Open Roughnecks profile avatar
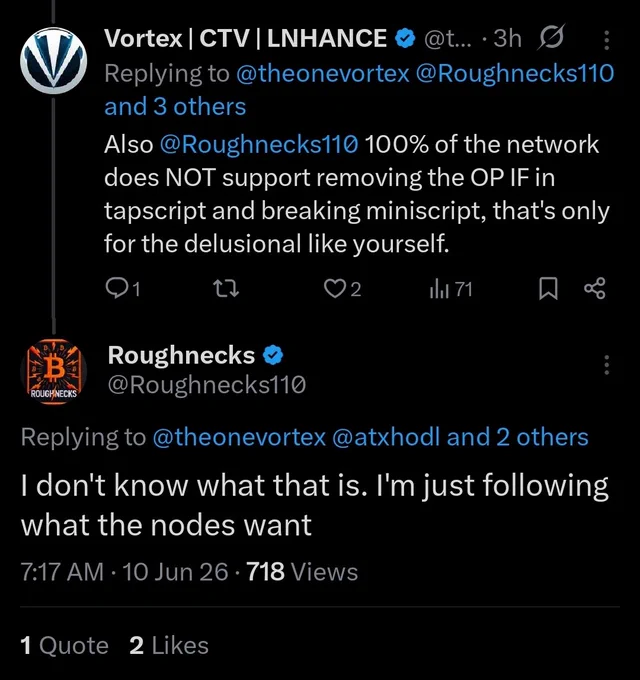This screenshot has width=640, height=680. 53,372
